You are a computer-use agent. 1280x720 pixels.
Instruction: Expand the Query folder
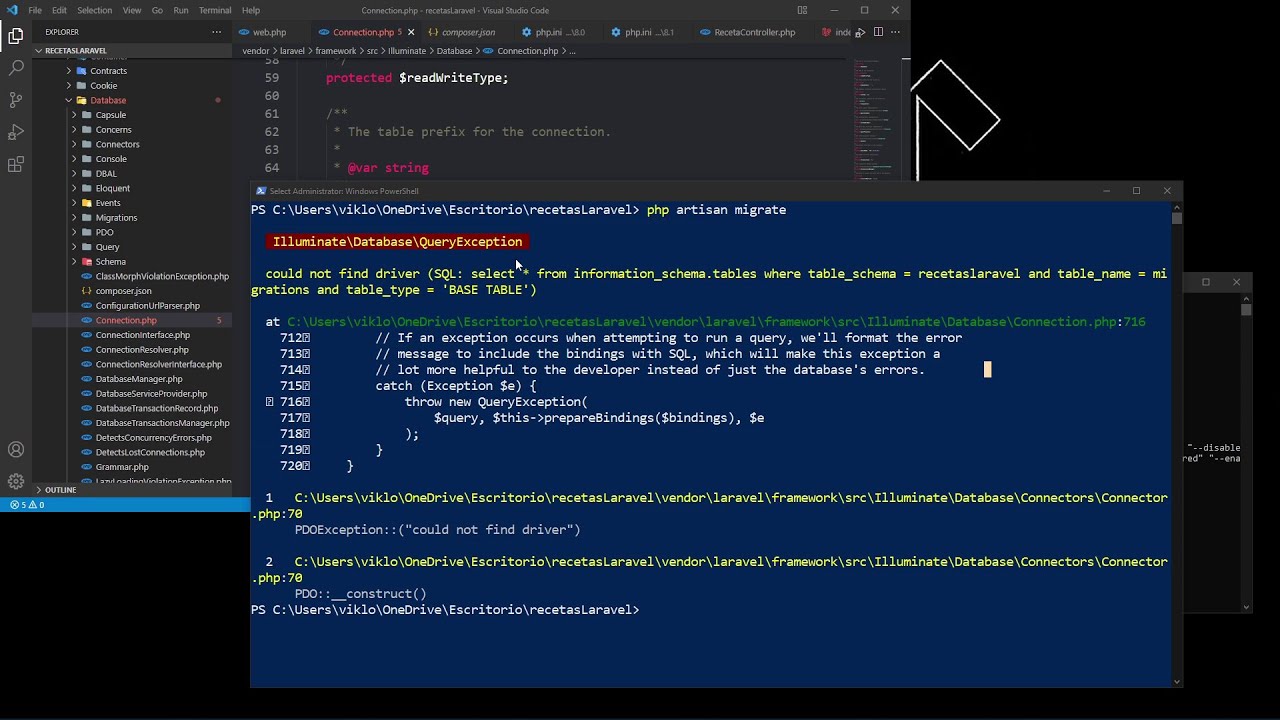pos(107,247)
